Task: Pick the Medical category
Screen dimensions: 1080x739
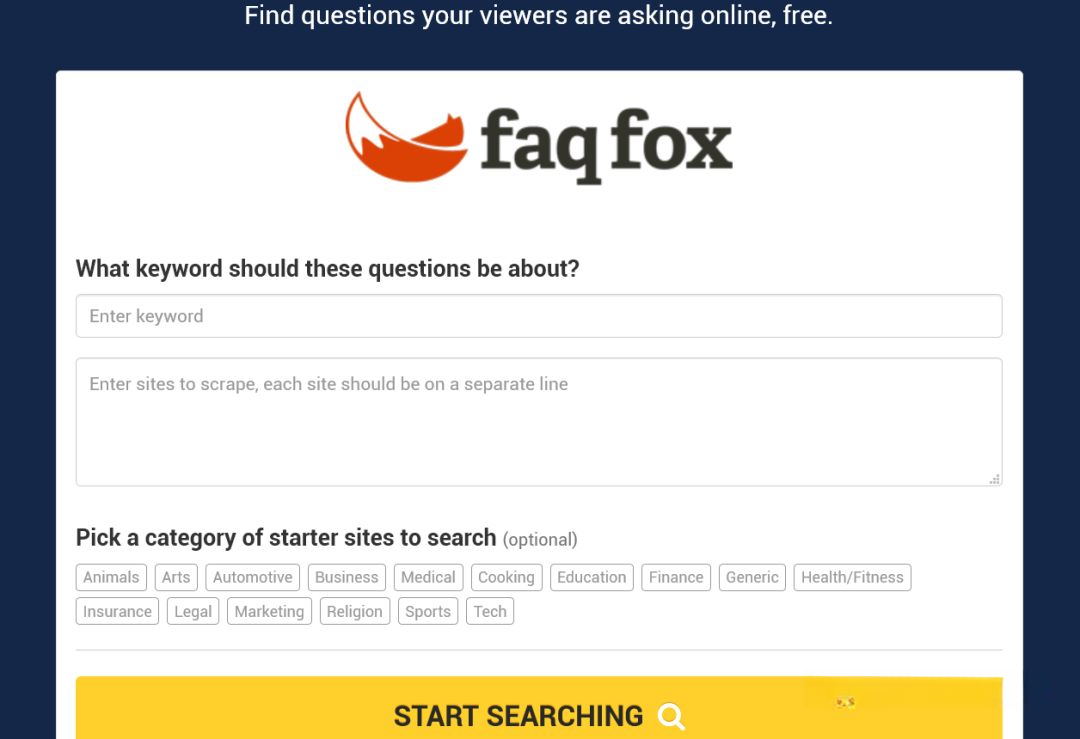Action: click(428, 577)
